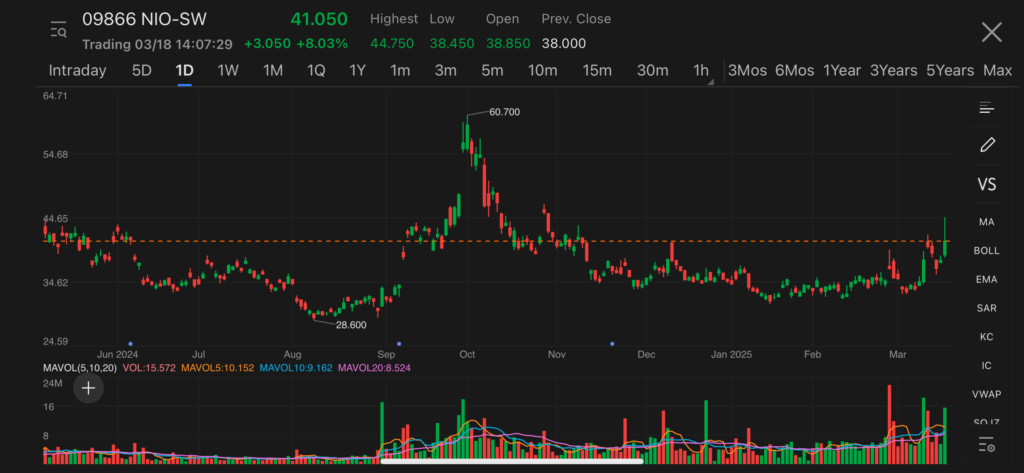Select the 1W timeframe tab

[228, 71]
